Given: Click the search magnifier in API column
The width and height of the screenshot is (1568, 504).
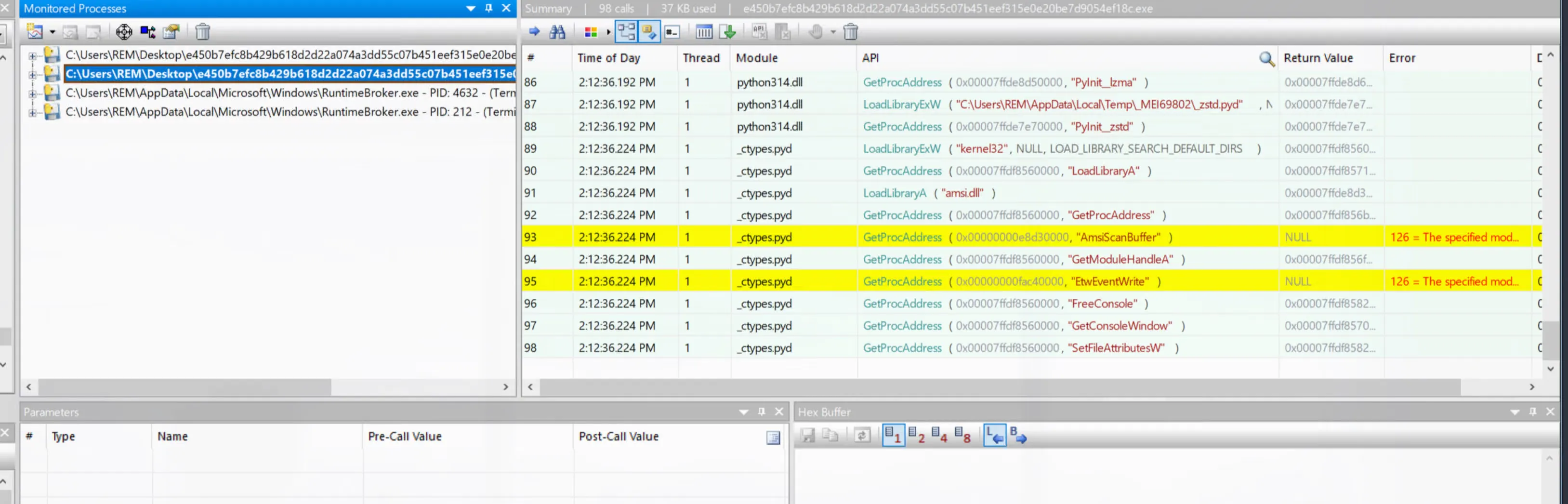Looking at the screenshot, I should (x=1267, y=58).
